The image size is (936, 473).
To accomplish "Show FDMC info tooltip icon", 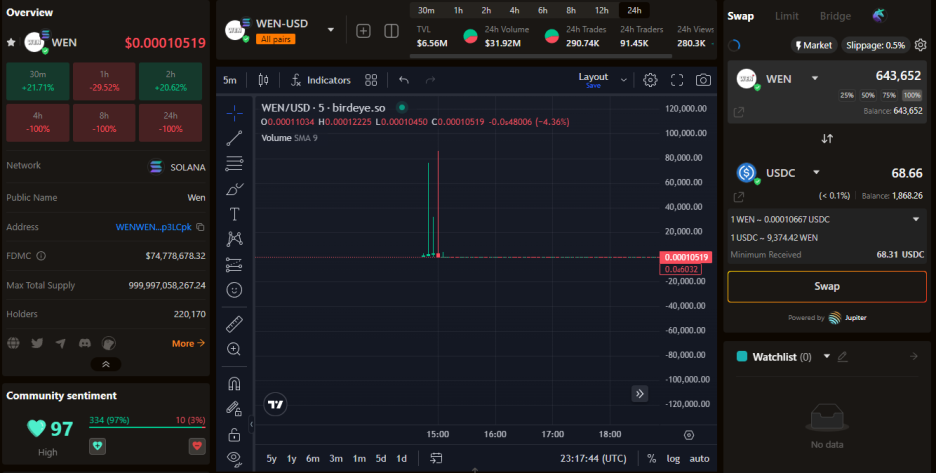I will click(41, 256).
